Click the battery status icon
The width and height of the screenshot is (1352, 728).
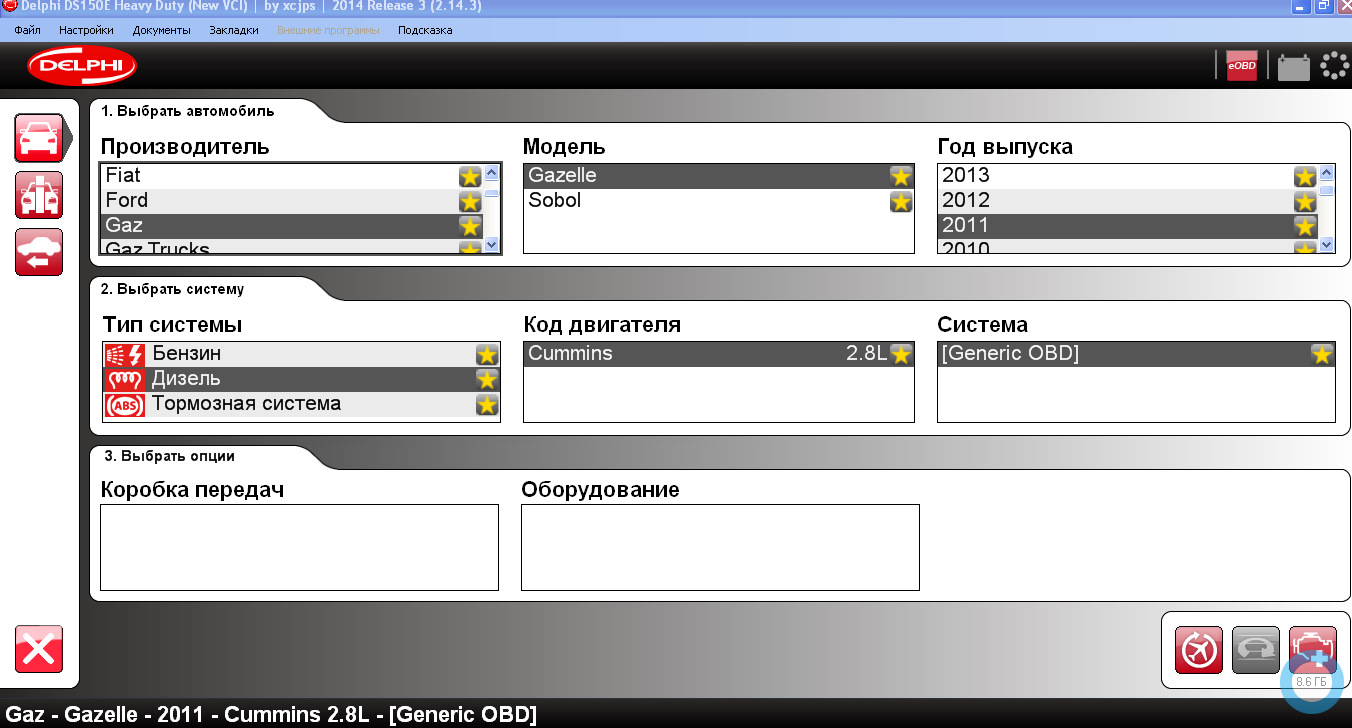pyautogui.click(x=1294, y=66)
